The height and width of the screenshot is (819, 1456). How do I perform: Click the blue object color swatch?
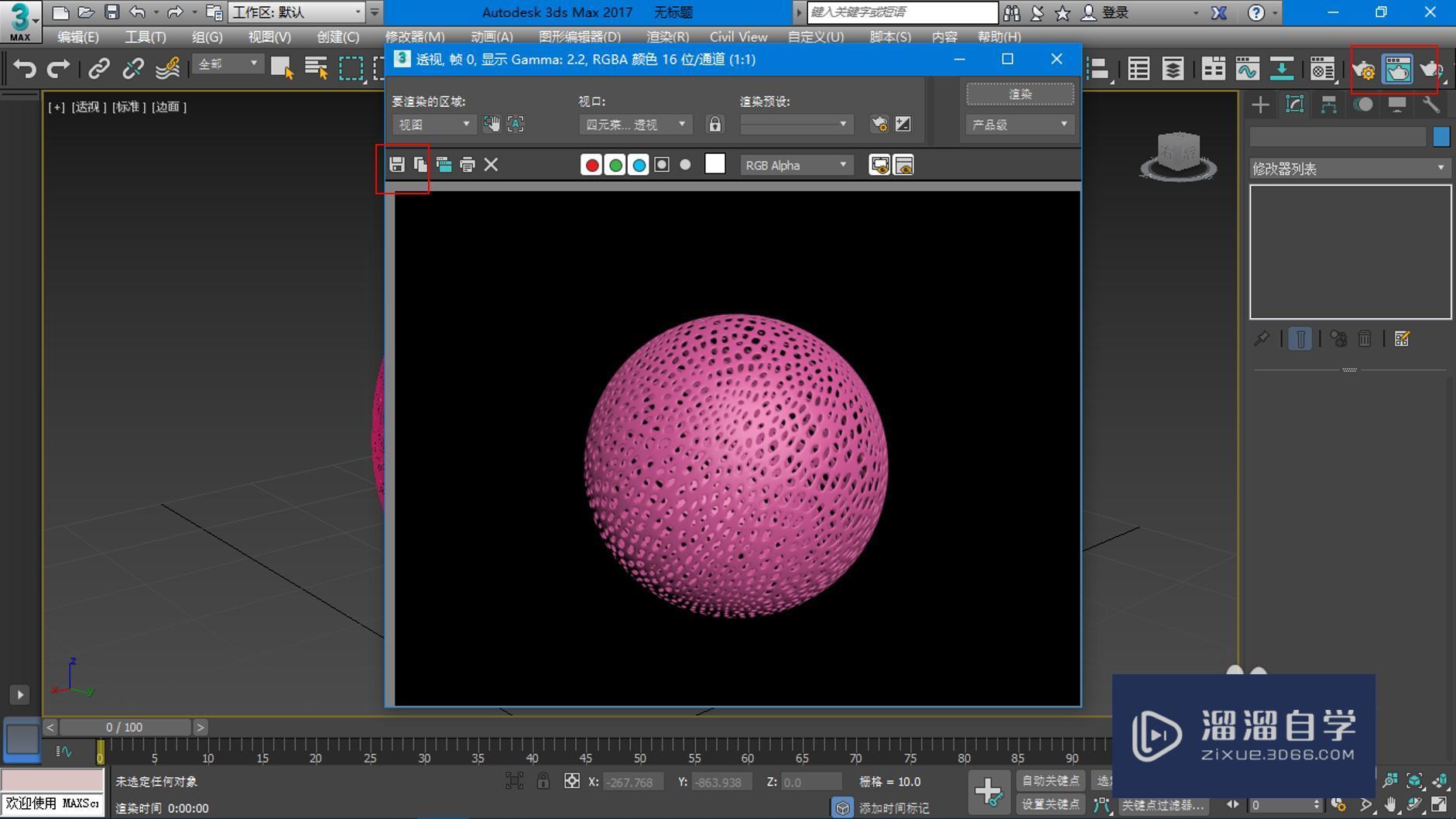coord(1441,136)
